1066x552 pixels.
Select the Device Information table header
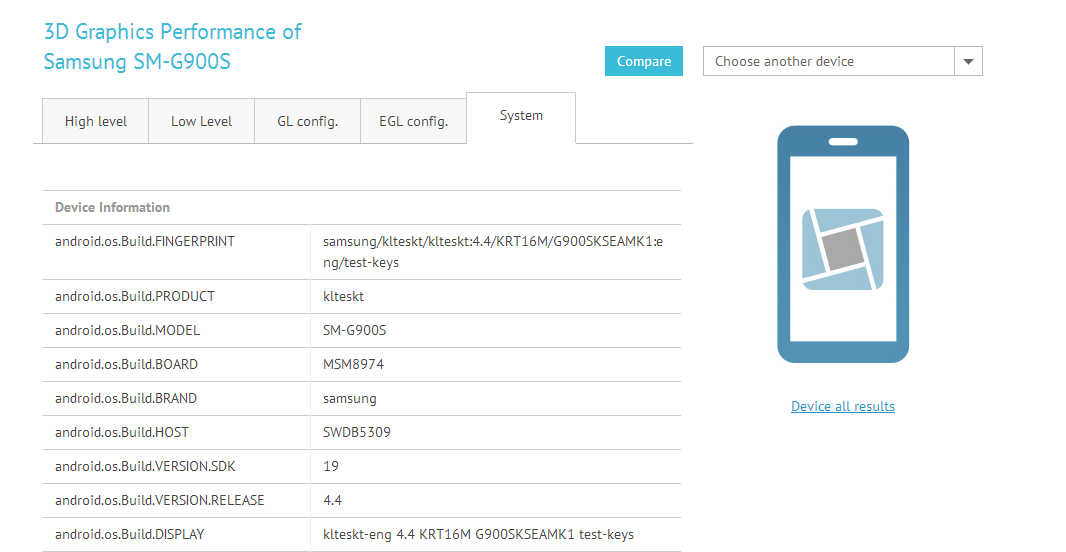[x=112, y=207]
